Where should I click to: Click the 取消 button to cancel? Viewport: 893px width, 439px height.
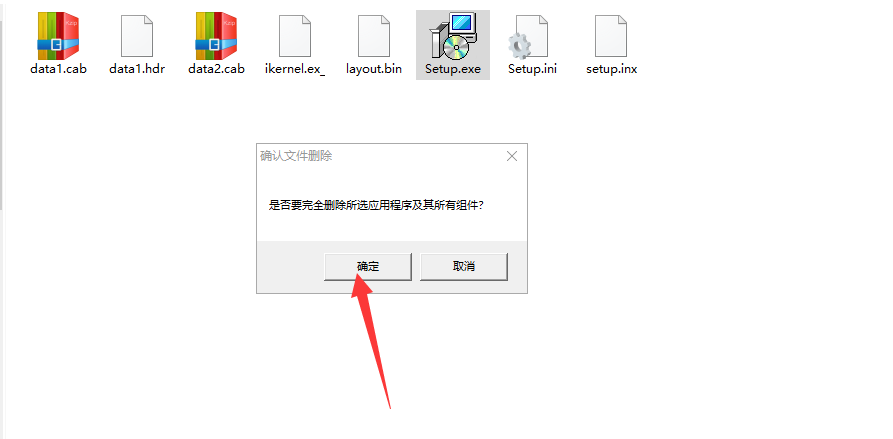[x=464, y=266]
